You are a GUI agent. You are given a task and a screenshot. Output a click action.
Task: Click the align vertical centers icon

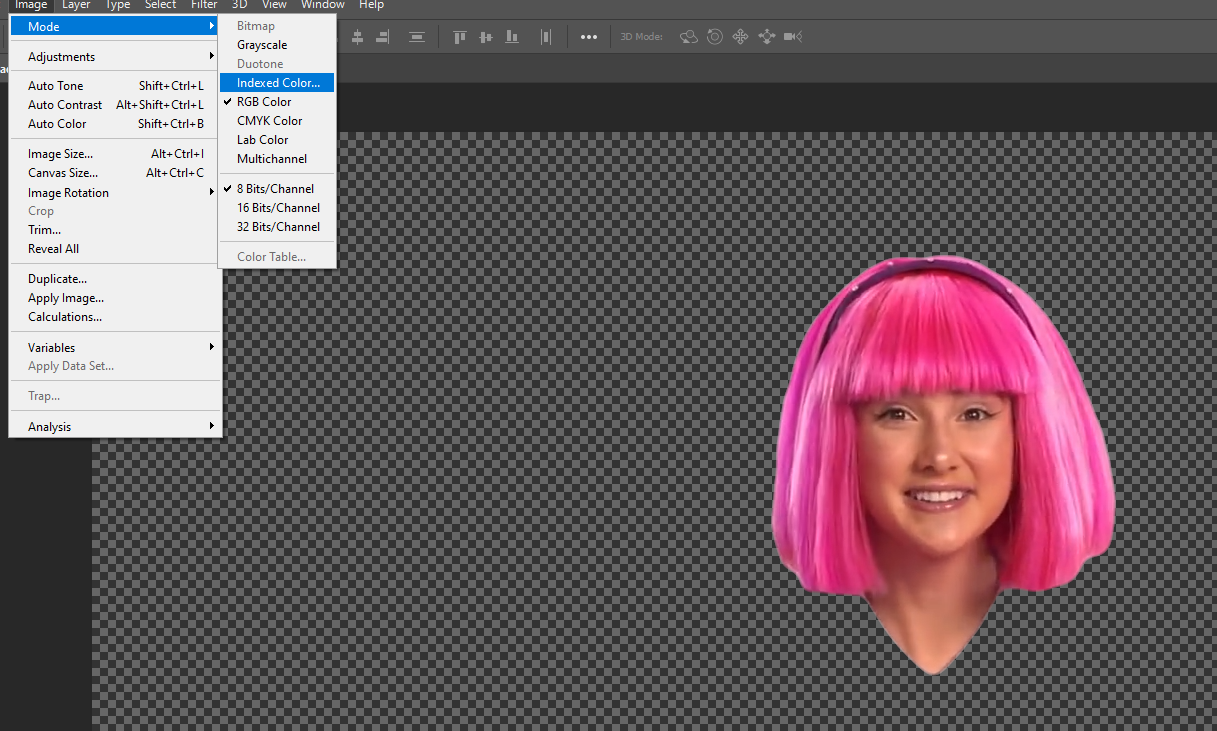point(486,37)
